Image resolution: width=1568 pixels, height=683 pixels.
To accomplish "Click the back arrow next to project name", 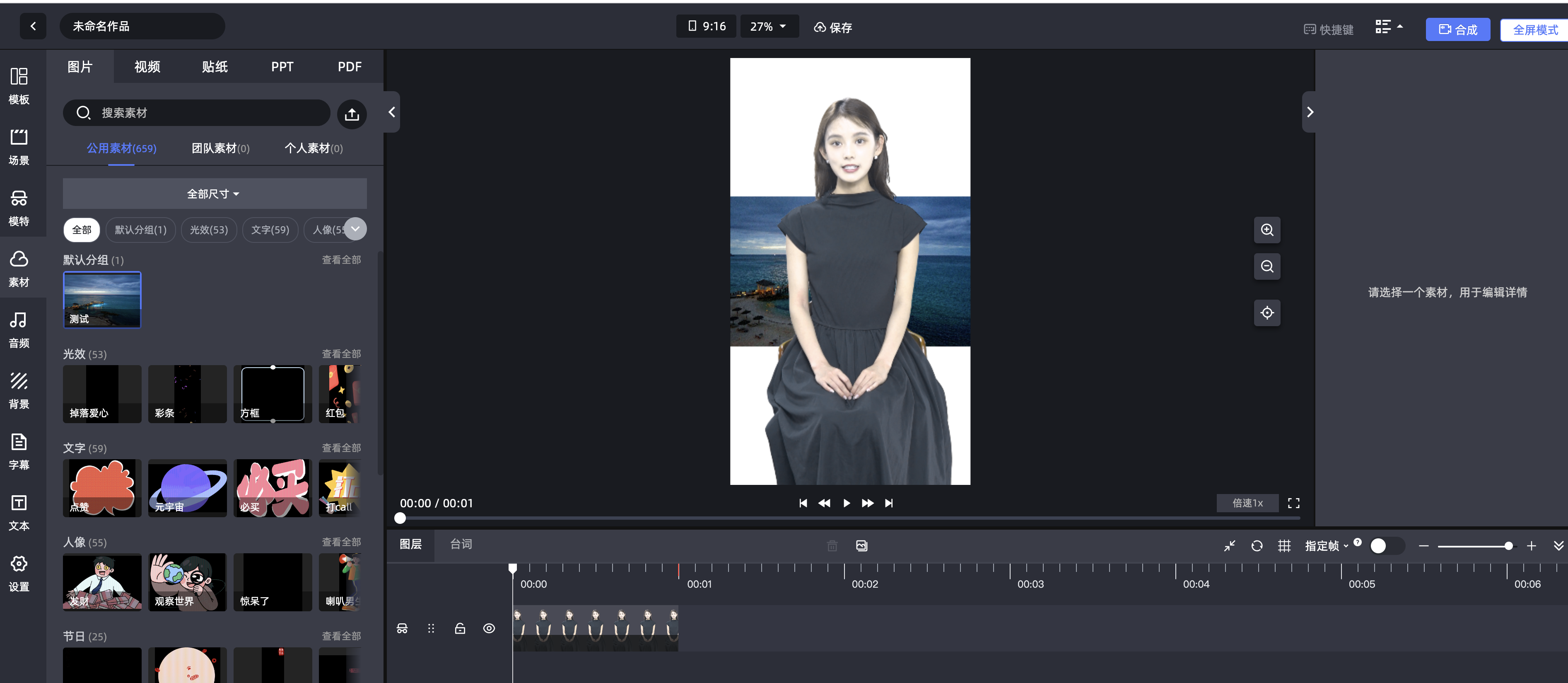I will [x=33, y=26].
